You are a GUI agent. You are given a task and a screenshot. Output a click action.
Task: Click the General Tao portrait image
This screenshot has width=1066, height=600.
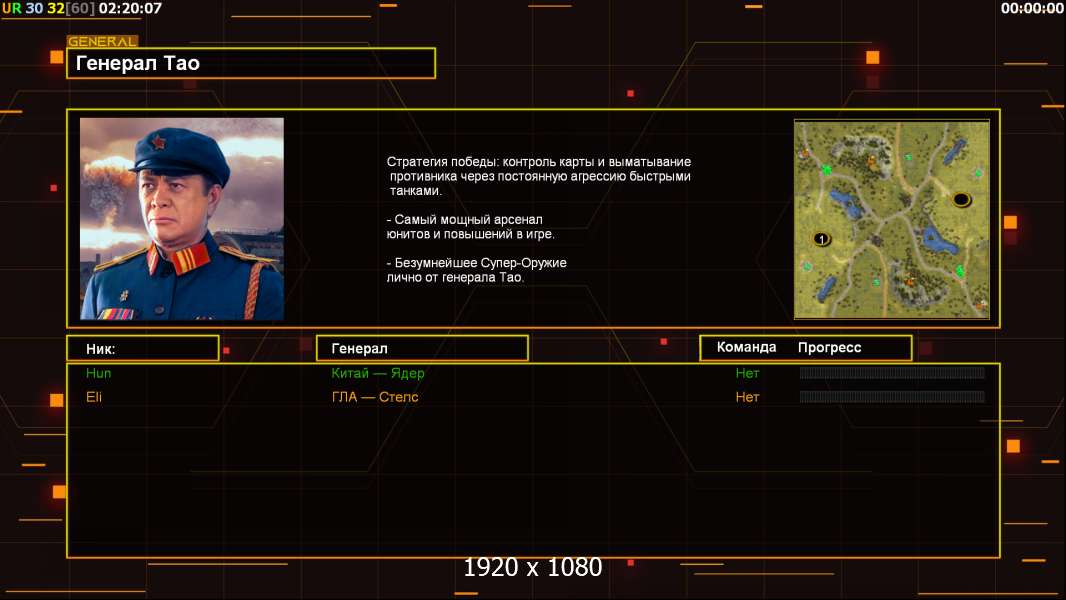[x=182, y=218]
